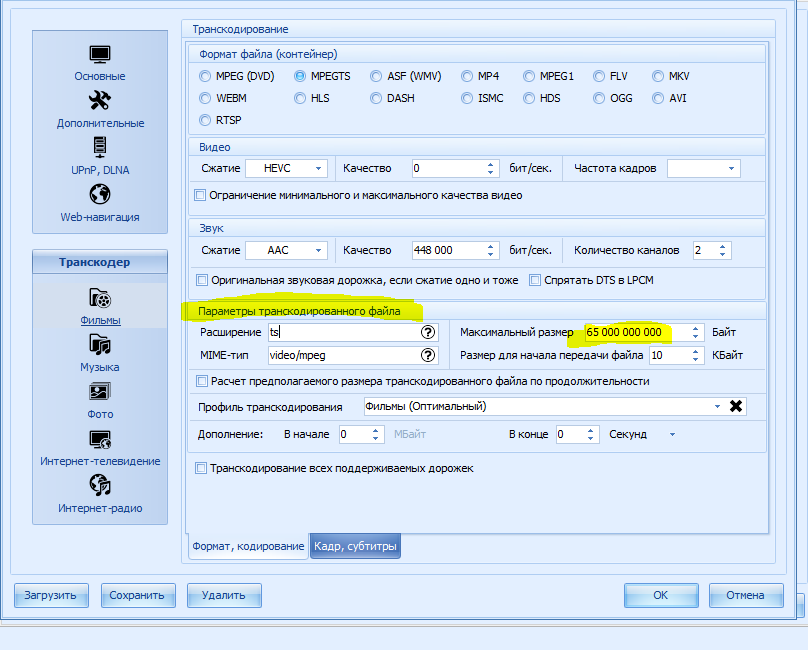The image size is (808, 650).
Task: Click the help icon beside Расширение field
Action: [x=428, y=332]
